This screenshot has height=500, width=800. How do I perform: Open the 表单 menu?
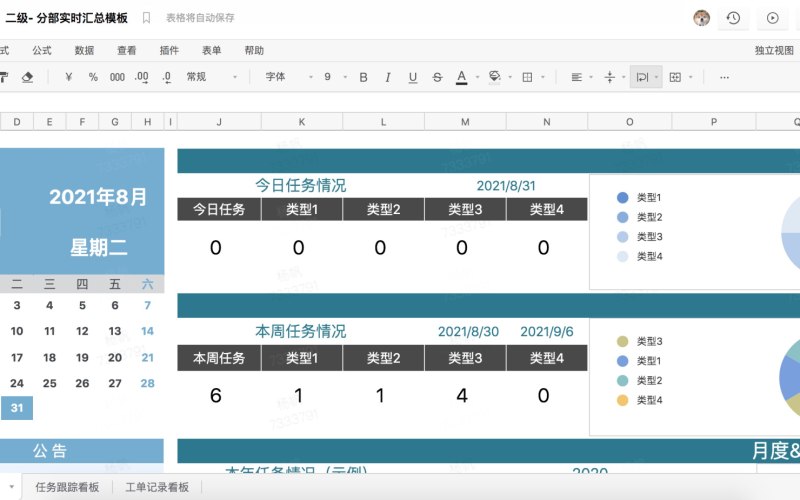tap(211, 50)
